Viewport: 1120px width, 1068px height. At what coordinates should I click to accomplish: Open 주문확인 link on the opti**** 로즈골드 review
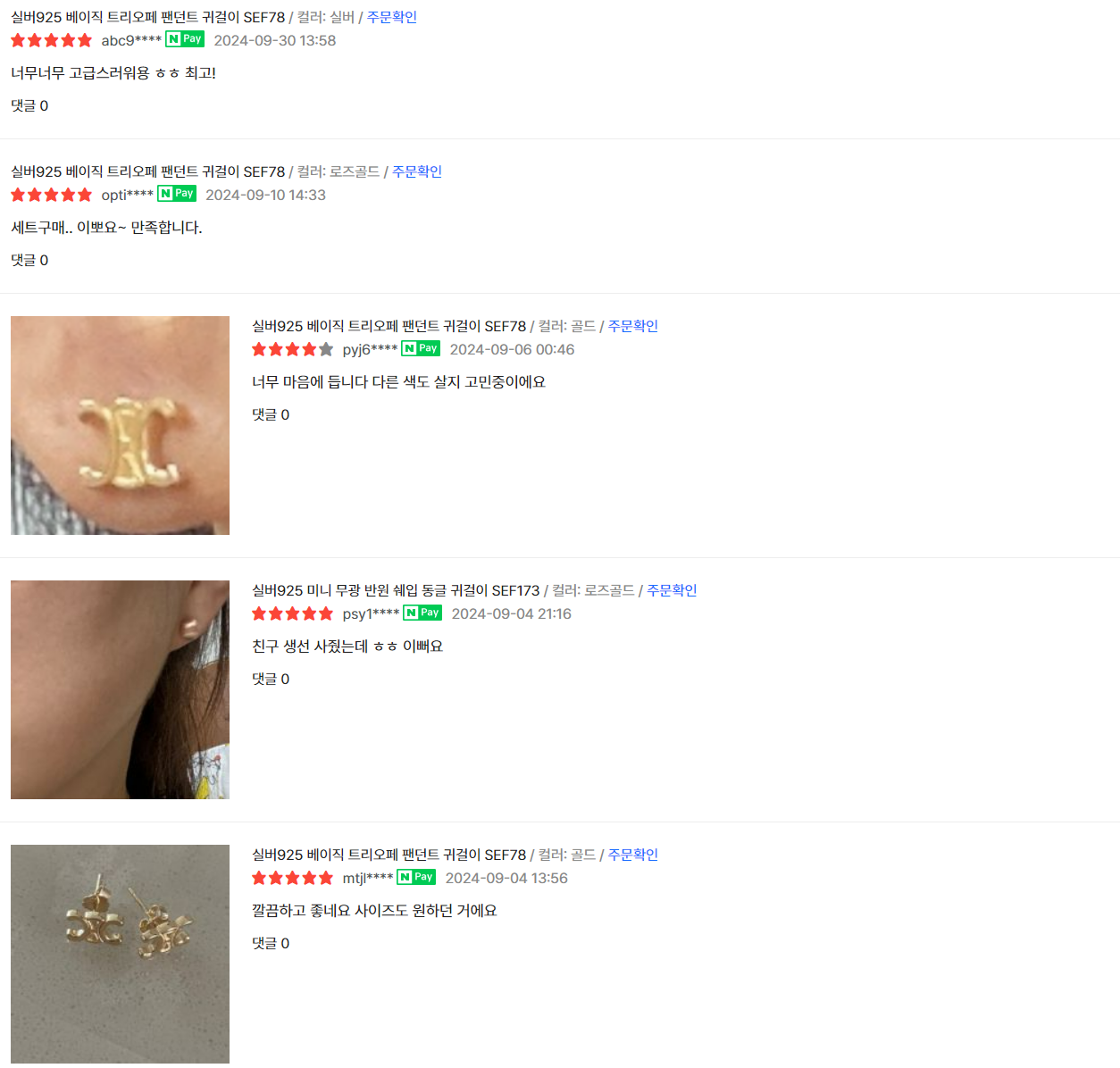click(x=417, y=171)
